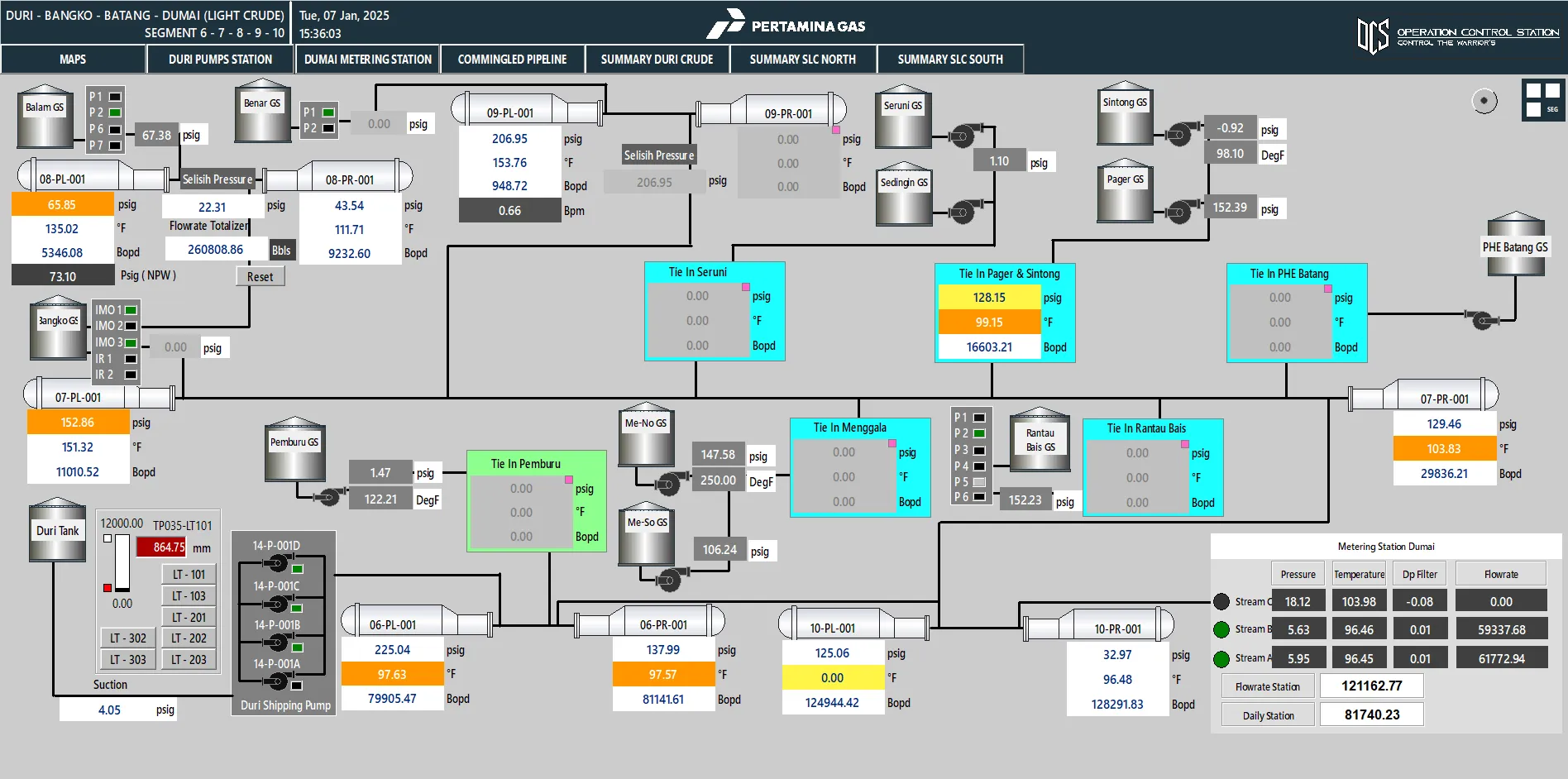Switch to Dumai Metering Station tab

tap(367, 60)
